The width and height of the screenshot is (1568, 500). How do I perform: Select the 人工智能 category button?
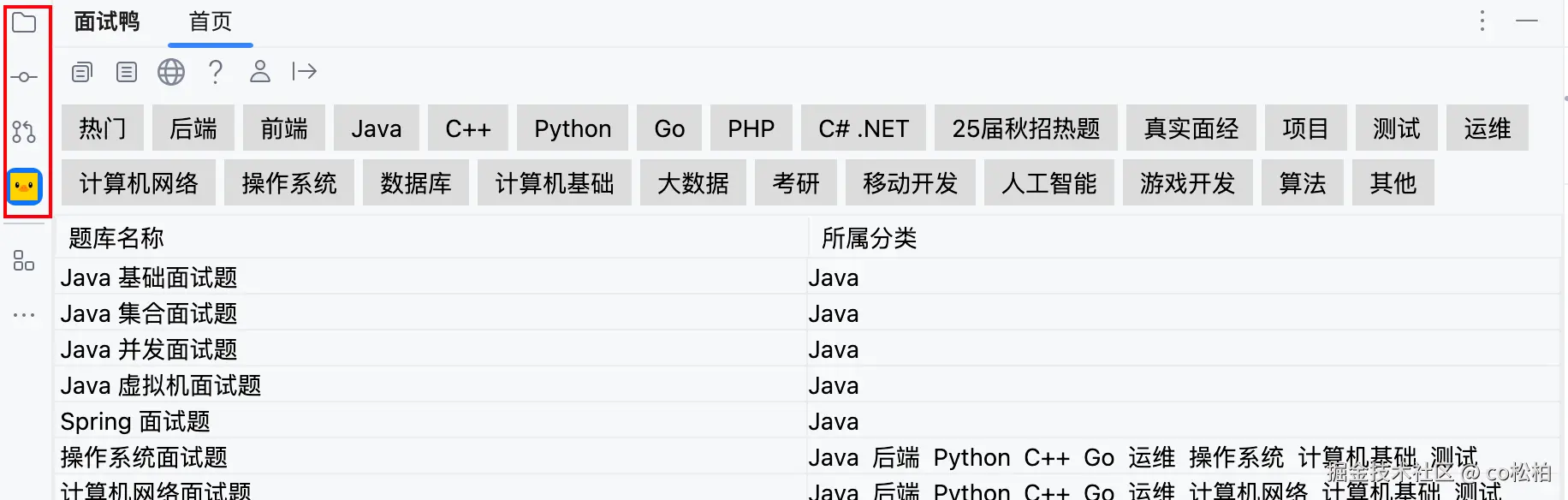[x=1048, y=183]
